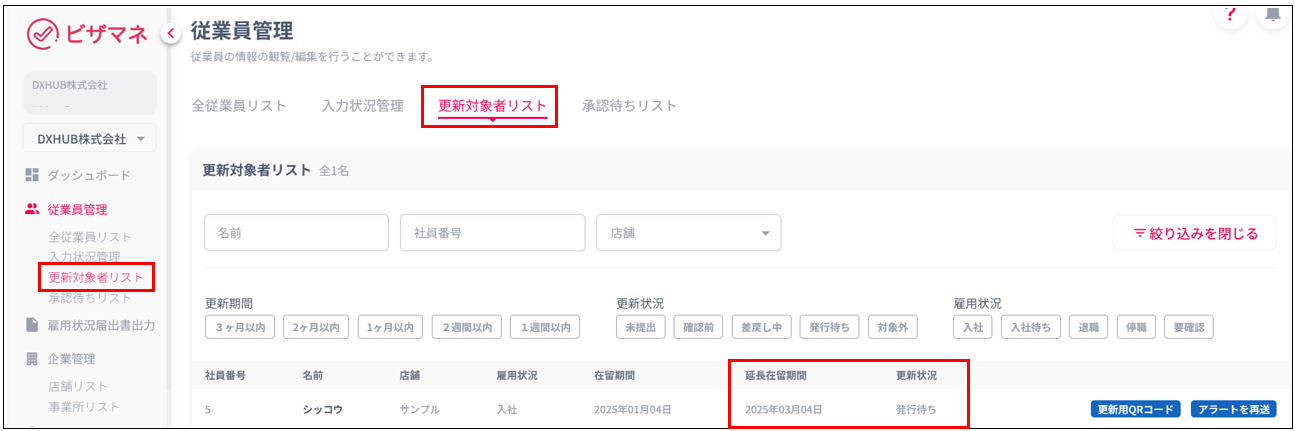The height and width of the screenshot is (431, 1295).
Task: Open the help question mark icon
Action: [x=1230, y=14]
